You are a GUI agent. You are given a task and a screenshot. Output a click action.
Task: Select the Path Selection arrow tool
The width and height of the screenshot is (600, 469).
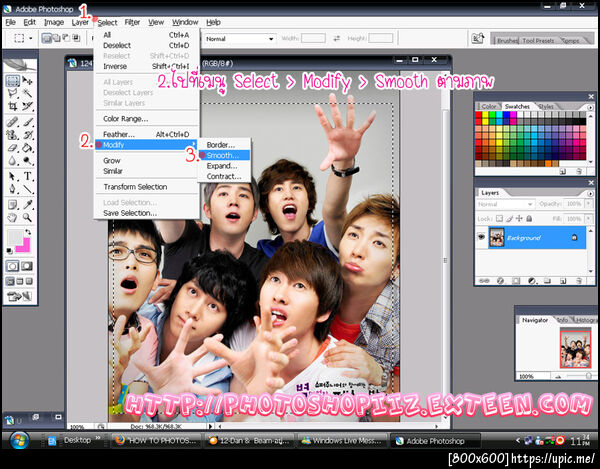click(x=13, y=176)
